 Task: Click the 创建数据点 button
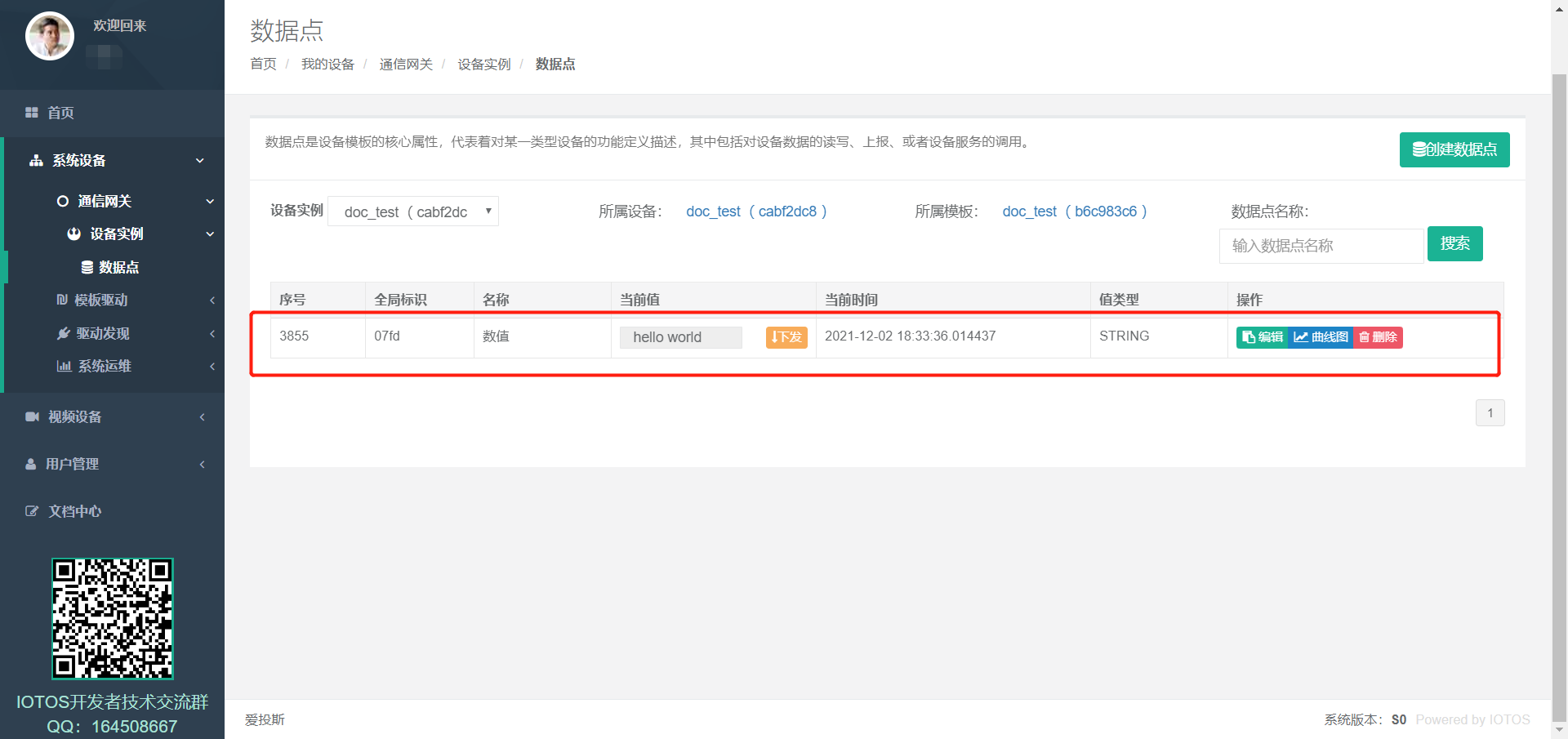[x=1454, y=150]
